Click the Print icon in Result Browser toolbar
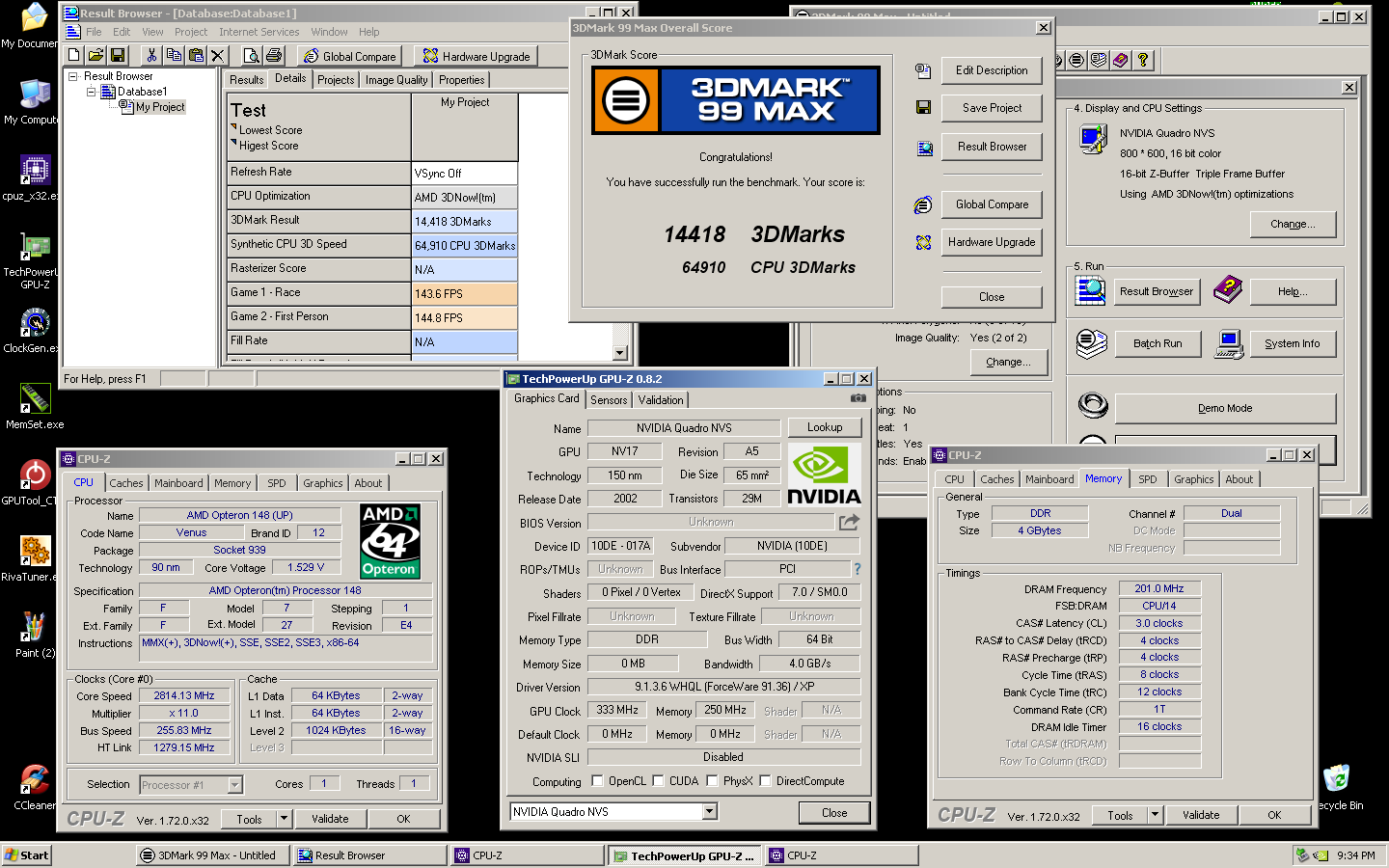 pos(273,56)
